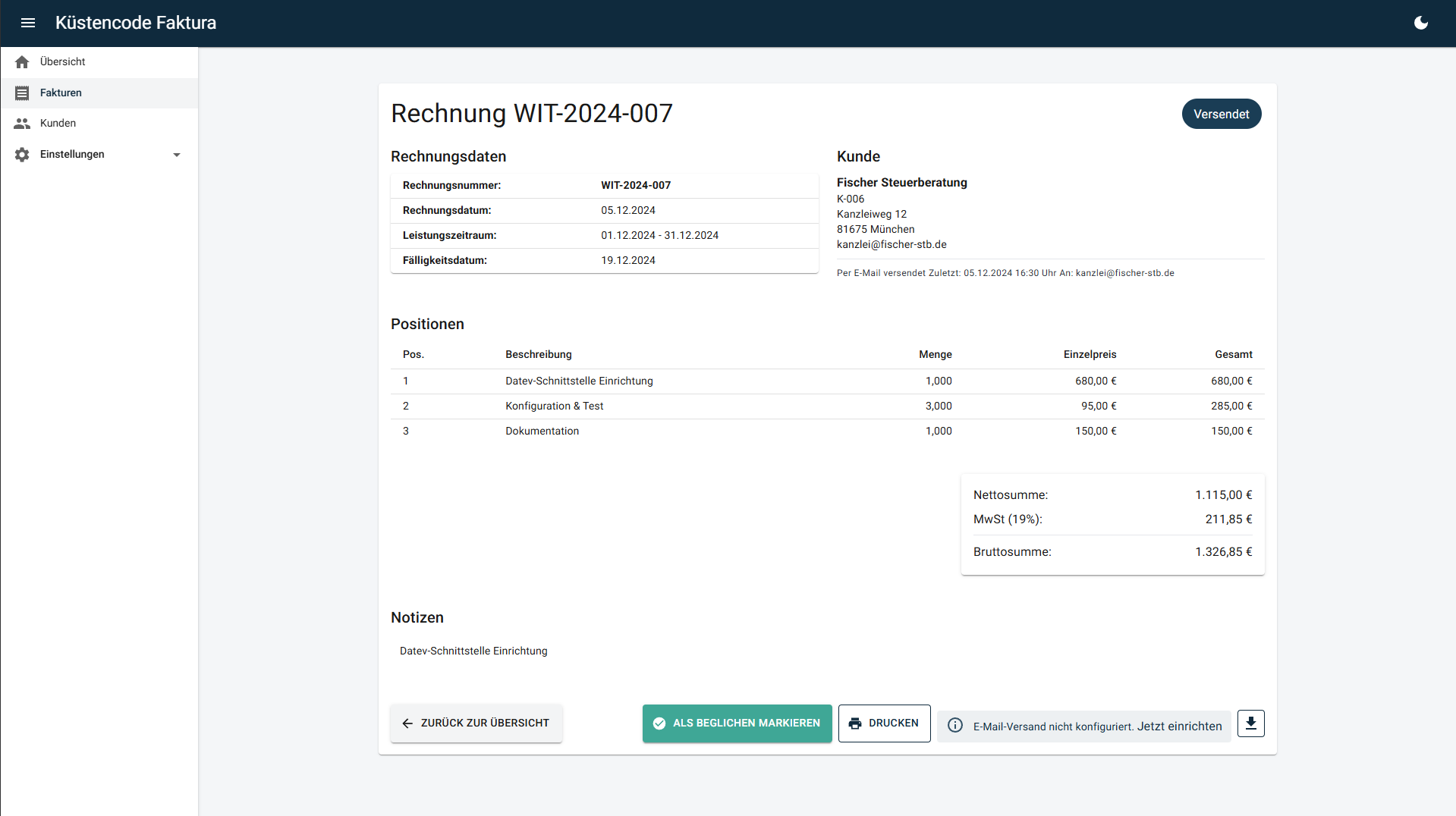Toggle dark mode with the moon icon
This screenshot has width=1456, height=816.
(1420, 23)
